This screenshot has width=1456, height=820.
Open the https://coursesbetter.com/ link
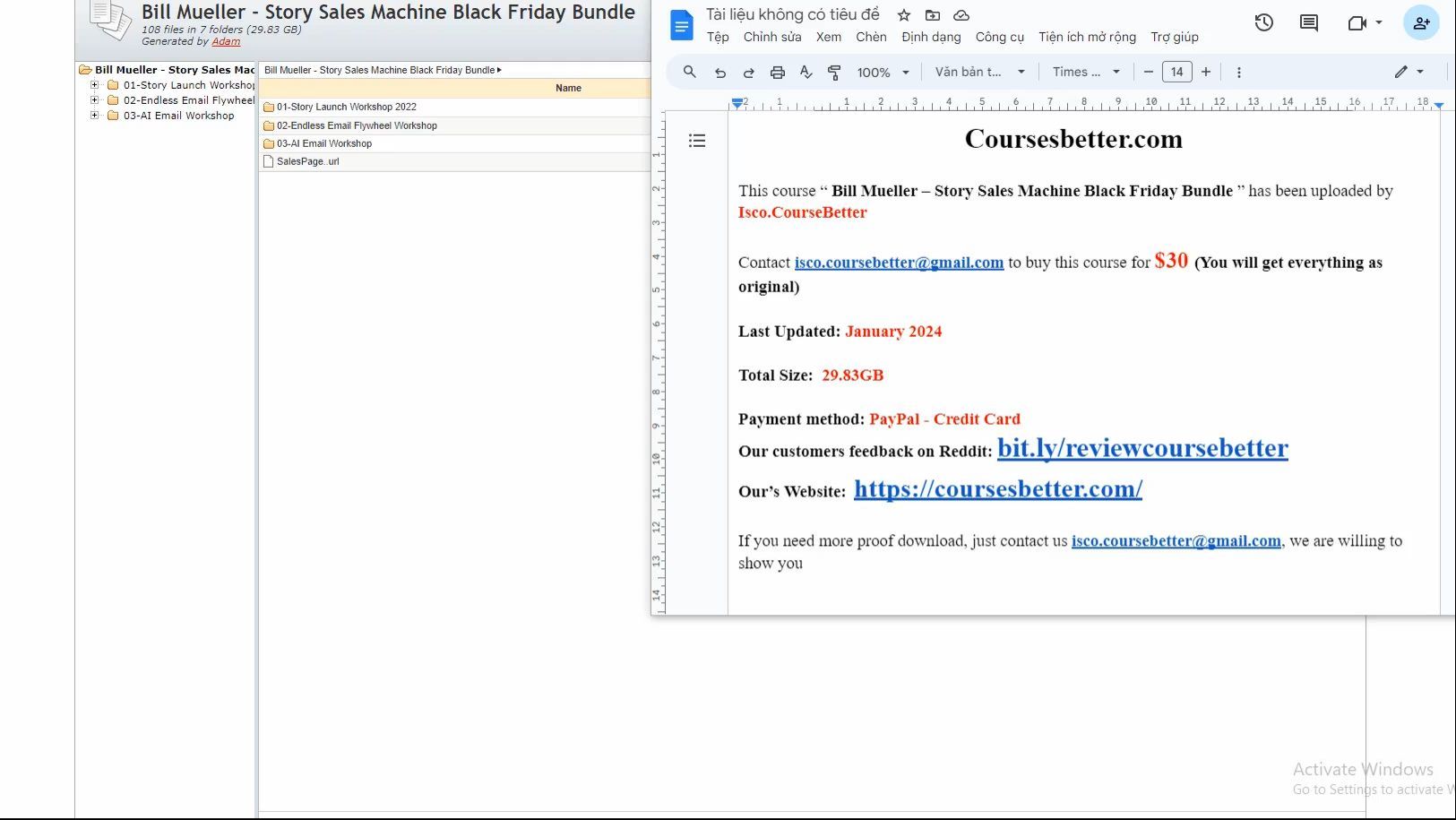pyautogui.click(x=998, y=489)
